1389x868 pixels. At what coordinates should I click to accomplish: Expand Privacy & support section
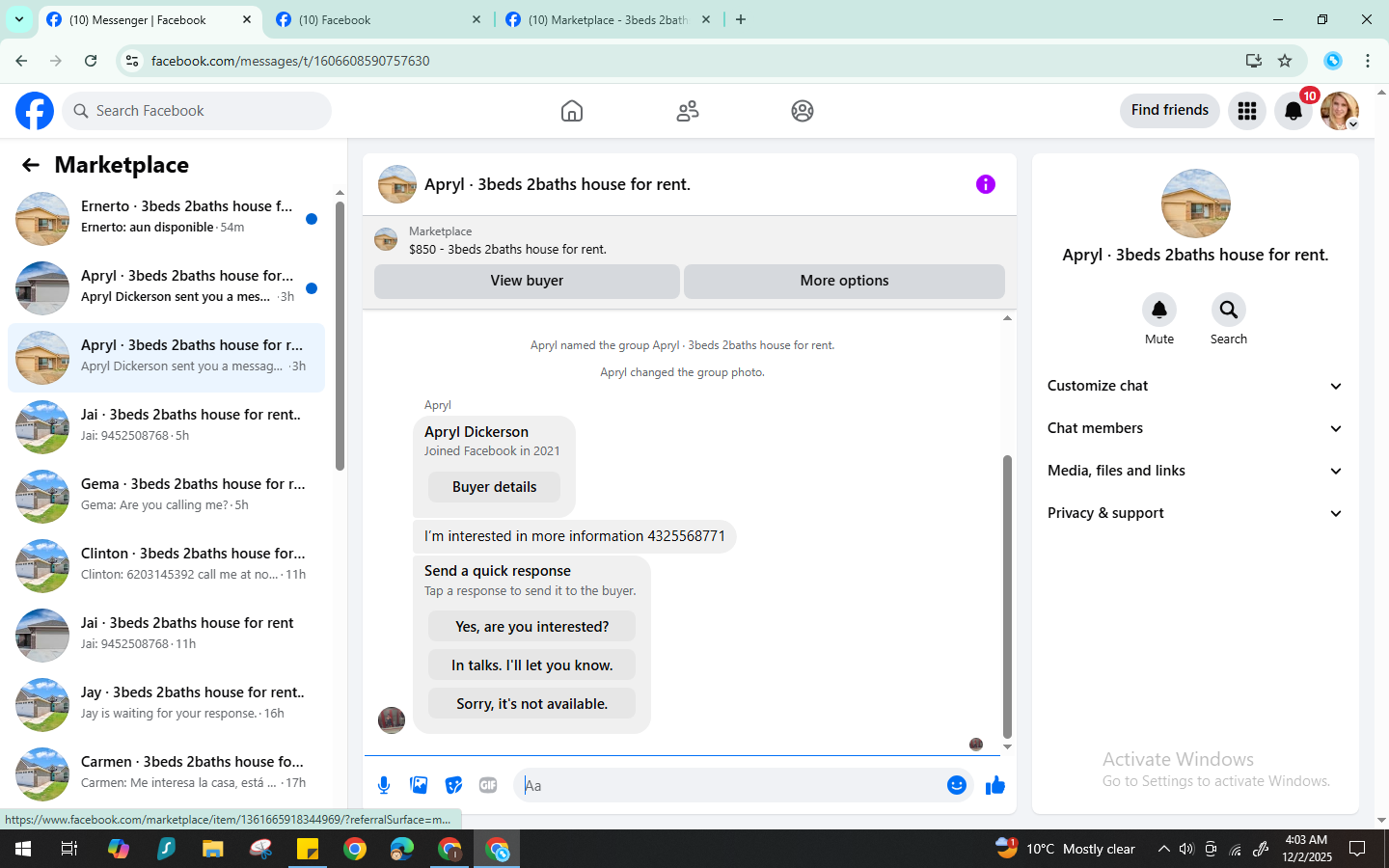tap(1195, 513)
